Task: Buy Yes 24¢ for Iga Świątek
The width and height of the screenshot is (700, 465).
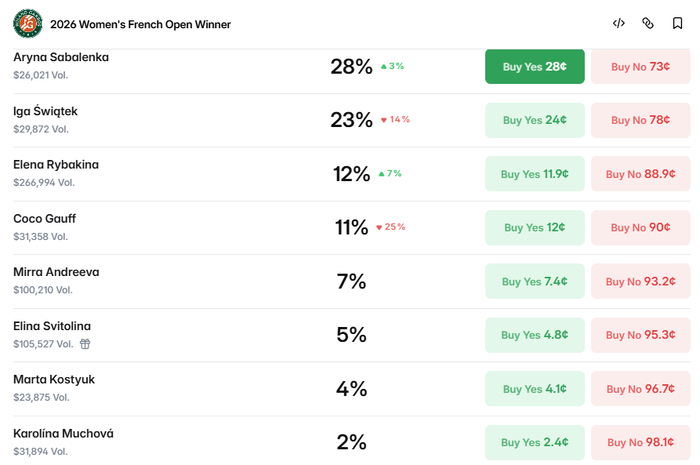Action: click(x=534, y=120)
